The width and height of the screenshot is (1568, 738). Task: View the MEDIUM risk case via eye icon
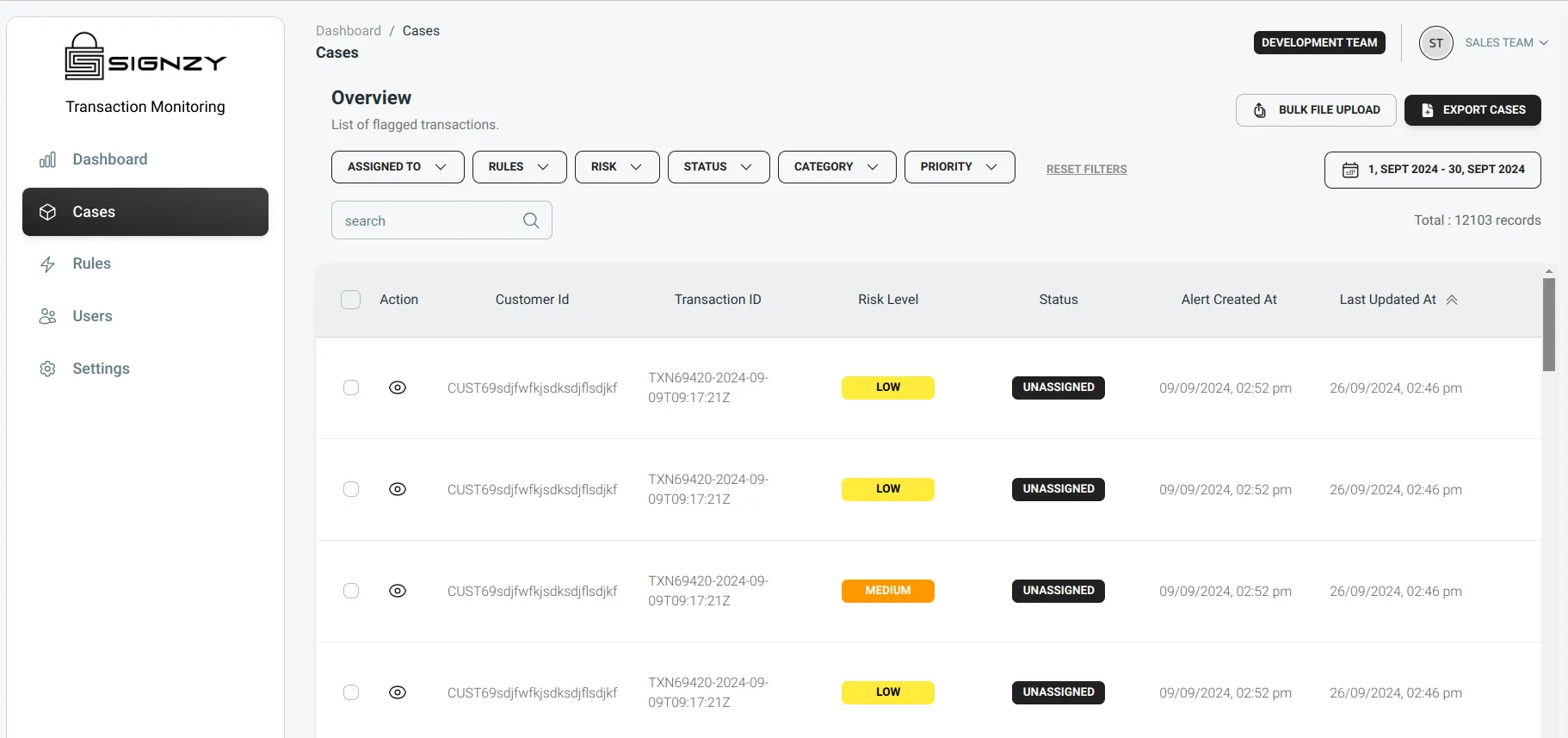pyautogui.click(x=398, y=591)
